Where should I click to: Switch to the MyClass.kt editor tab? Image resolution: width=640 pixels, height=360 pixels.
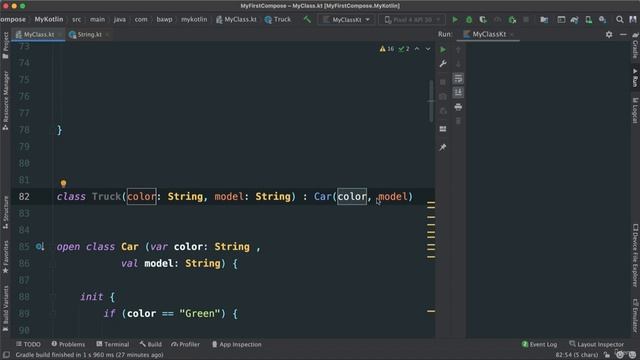pos(38,35)
